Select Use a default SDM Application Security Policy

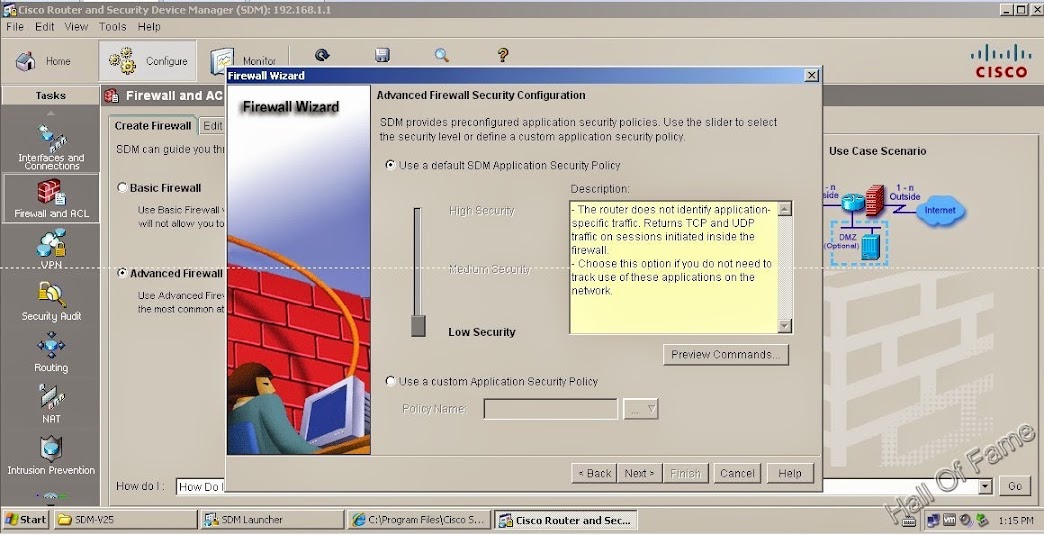click(x=391, y=165)
